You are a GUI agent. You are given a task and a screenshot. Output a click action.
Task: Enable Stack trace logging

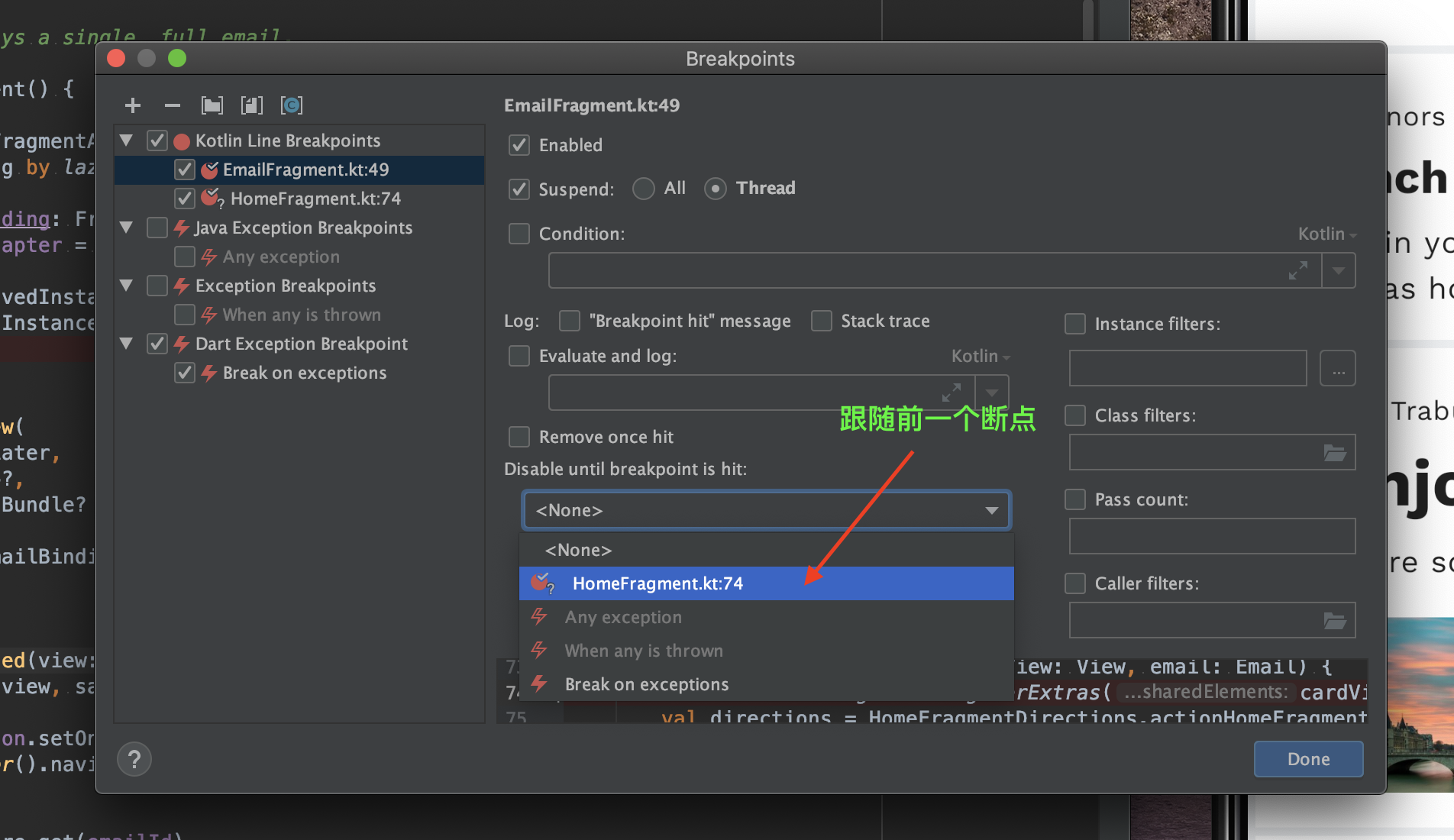point(822,321)
